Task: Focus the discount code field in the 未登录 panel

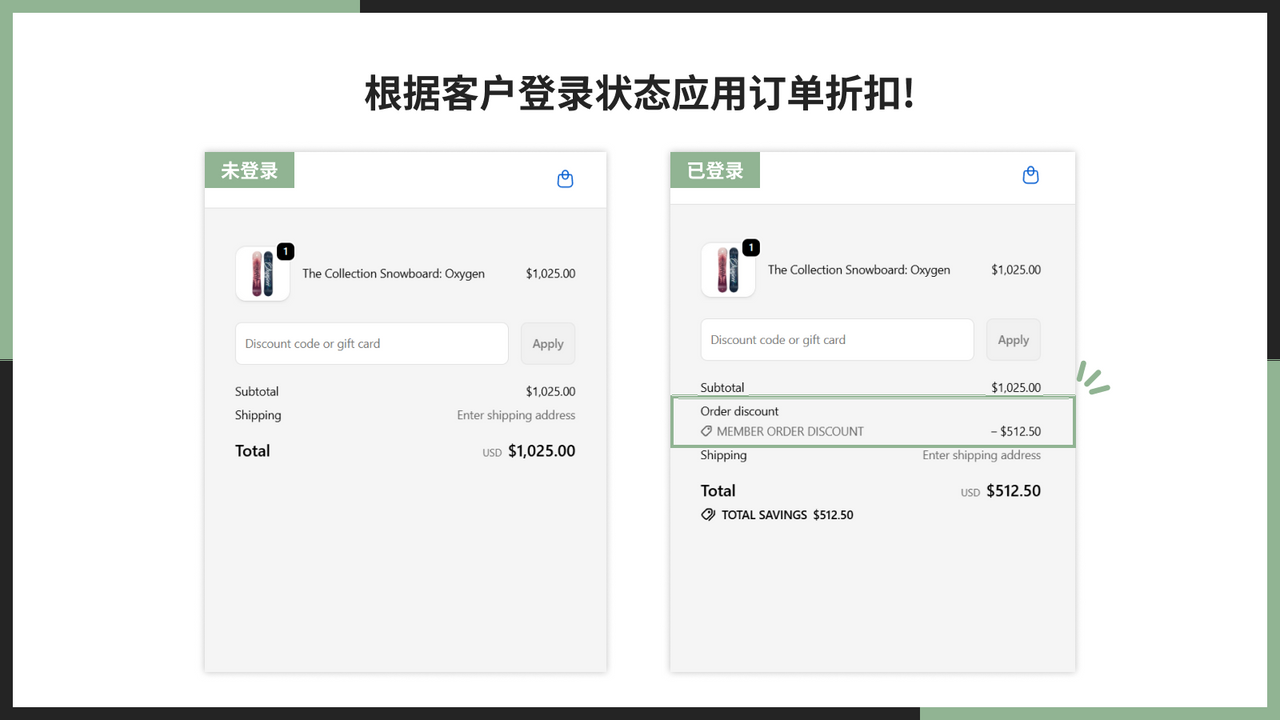Action: pos(372,344)
